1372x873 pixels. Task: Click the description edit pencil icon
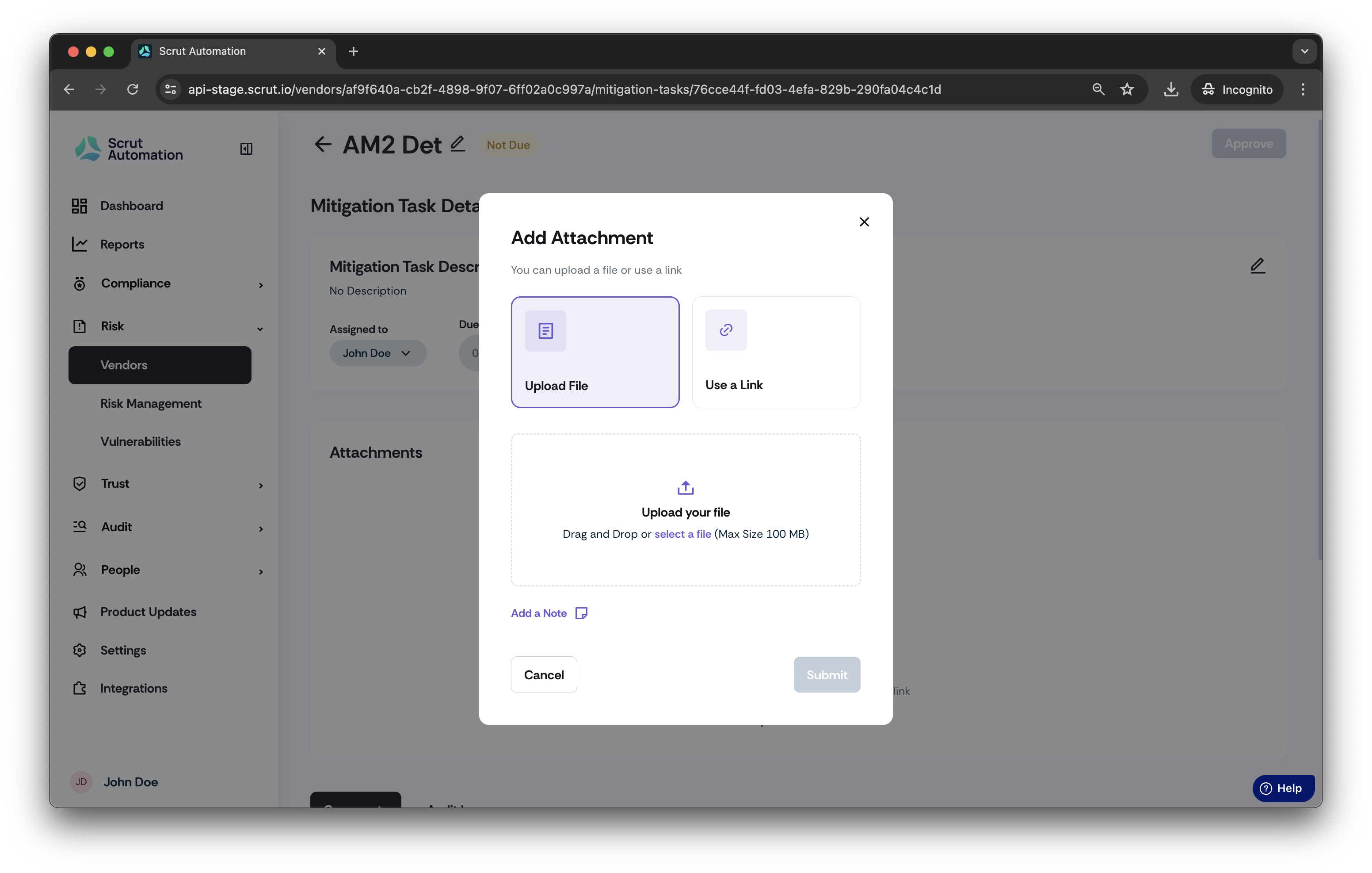1258,266
